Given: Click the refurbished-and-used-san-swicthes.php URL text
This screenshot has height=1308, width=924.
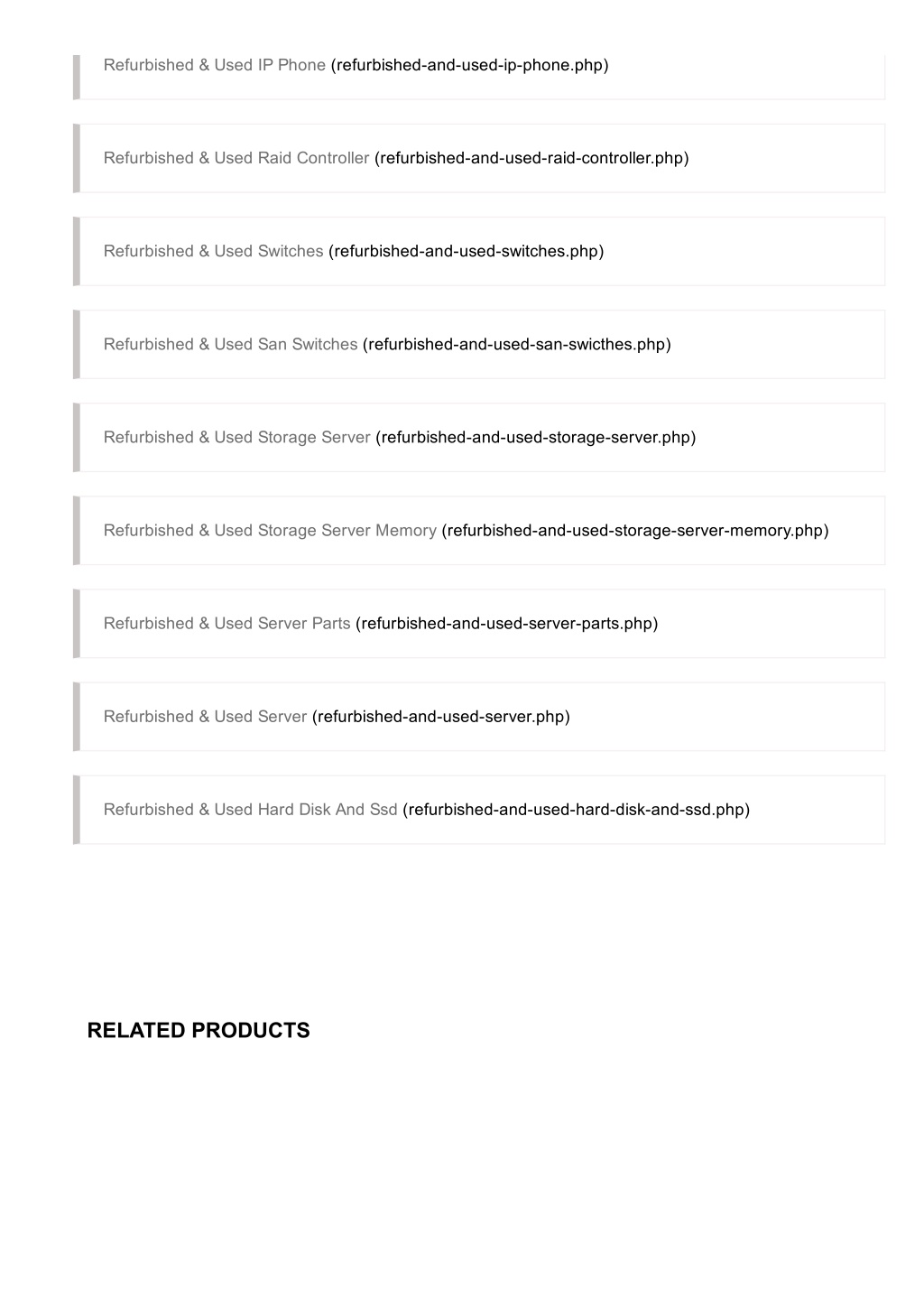Looking at the screenshot, I should pyautogui.click(x=517, y=344).
